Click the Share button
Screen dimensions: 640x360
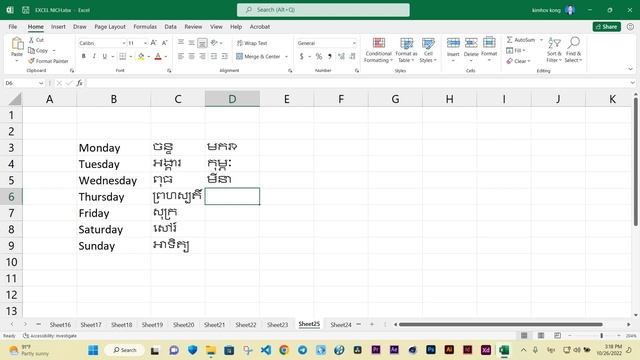607,27
